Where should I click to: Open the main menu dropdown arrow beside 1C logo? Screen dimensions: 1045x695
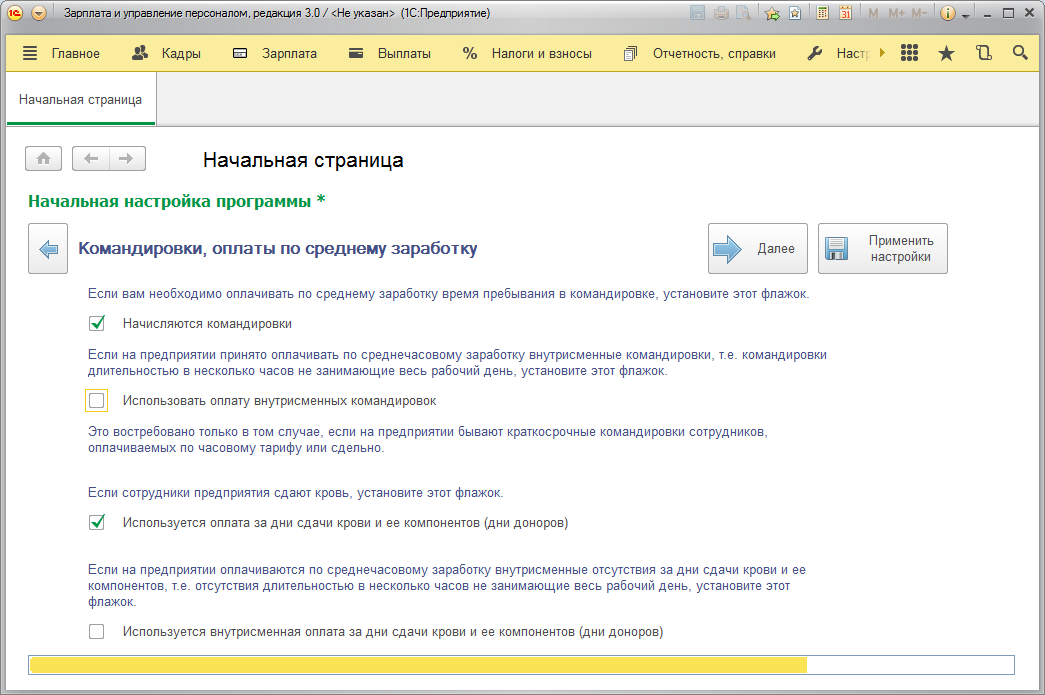[x=39, y=13]
